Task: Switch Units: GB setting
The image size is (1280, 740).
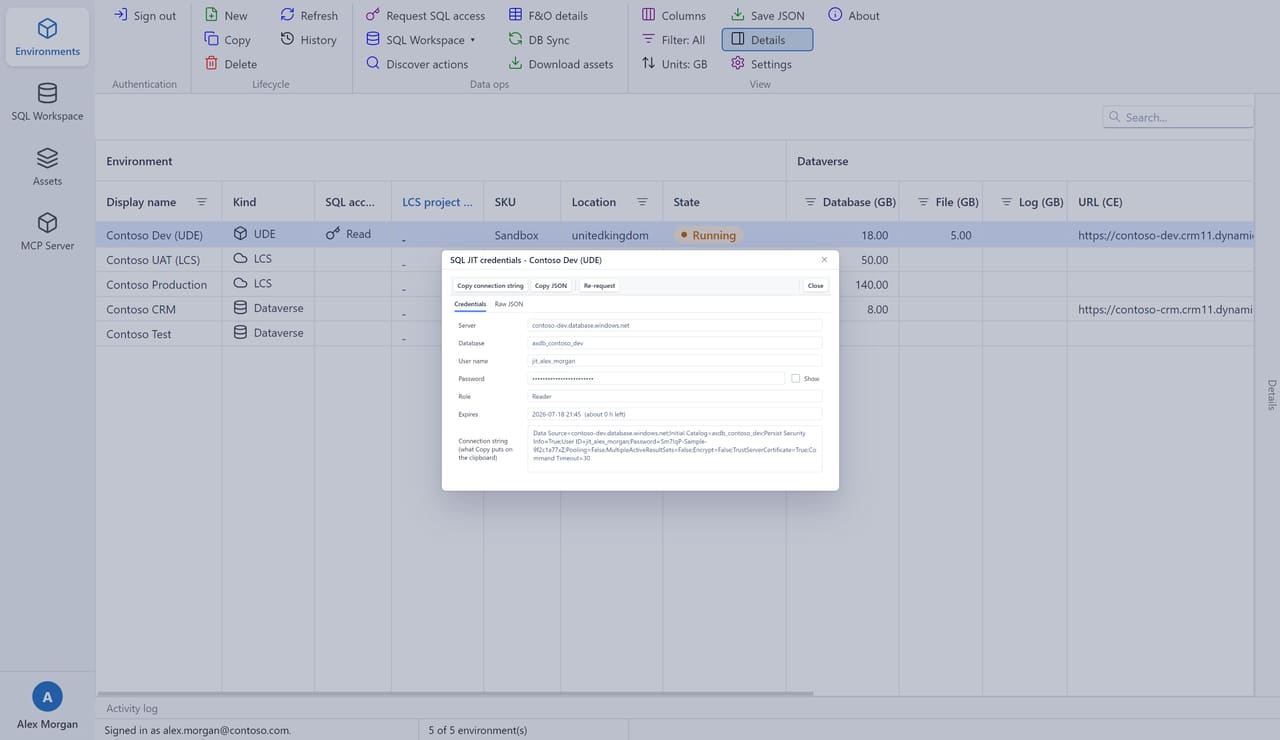Action: click(675, 63)
